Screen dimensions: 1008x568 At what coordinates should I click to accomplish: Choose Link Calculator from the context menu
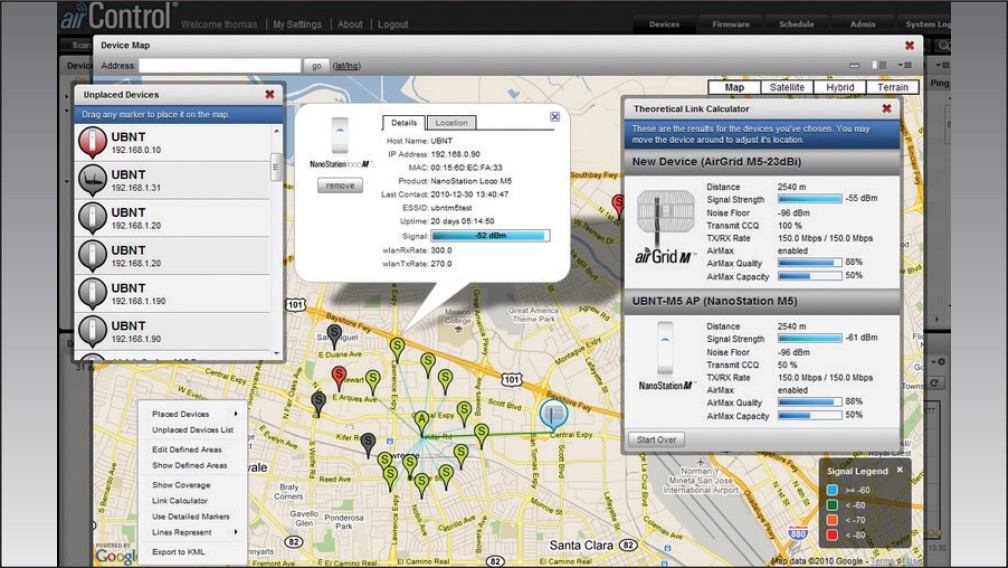(180, 501)
